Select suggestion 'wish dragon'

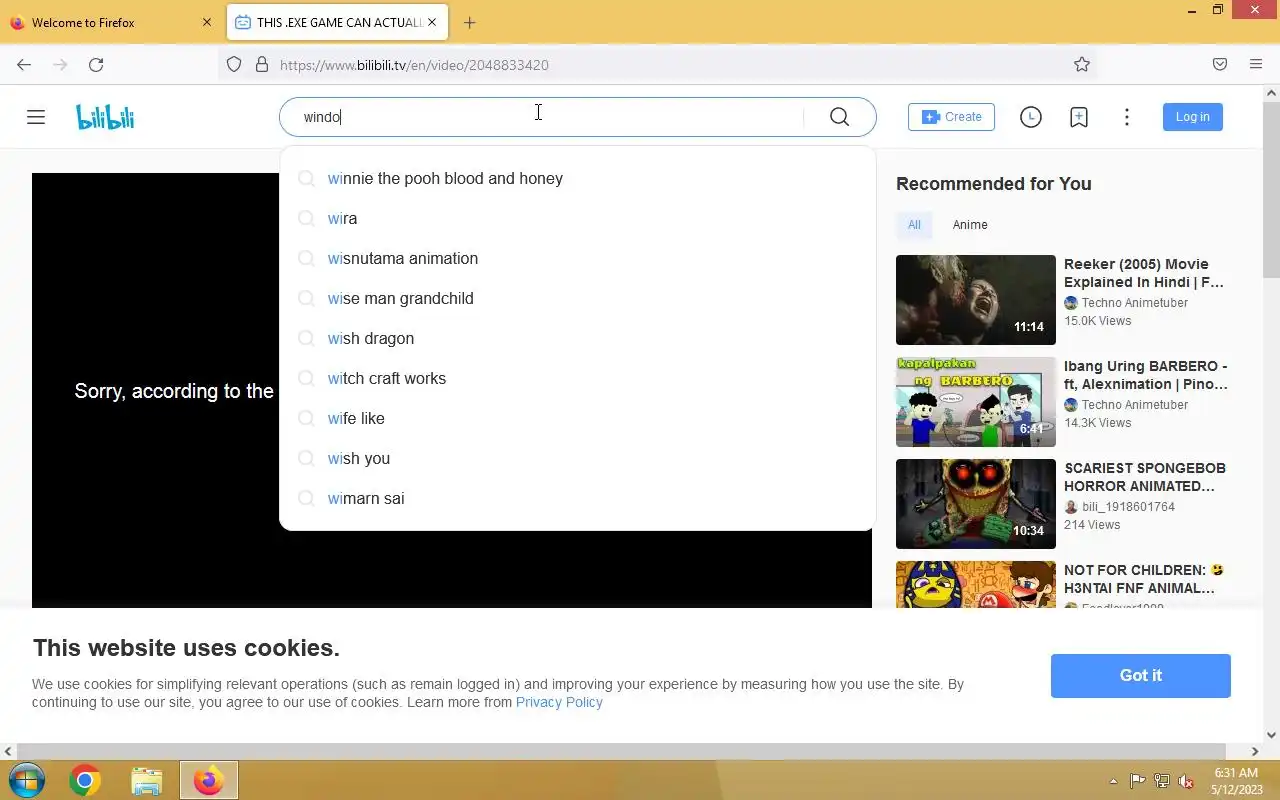pyautogui.click(x=577, y=338)
